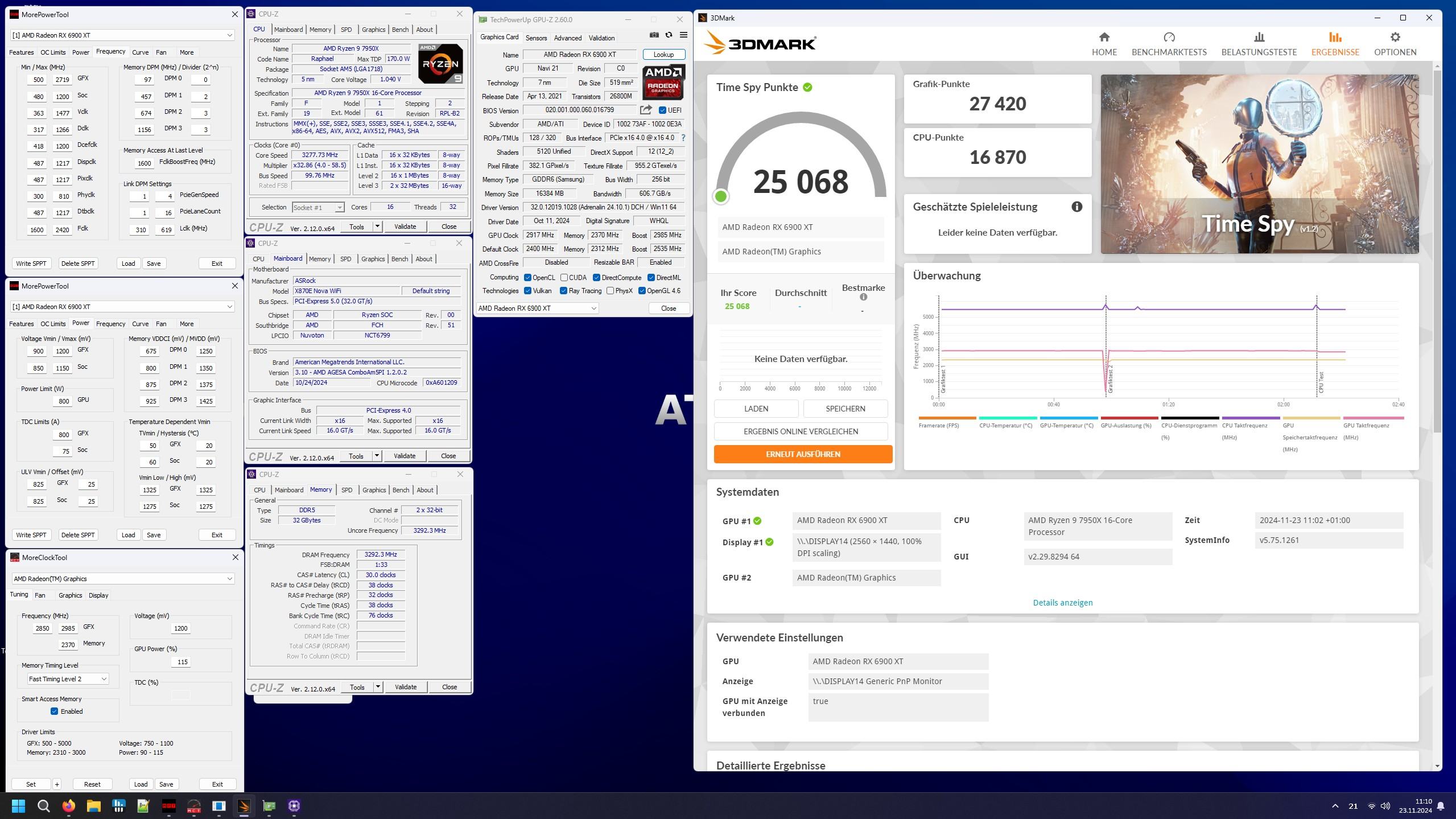Image resolution: width=1456 pixels, height=819 pixels.
Task: Open the BENCHMARKTESTS section in 3DMark
Action: click(1169, 44)
